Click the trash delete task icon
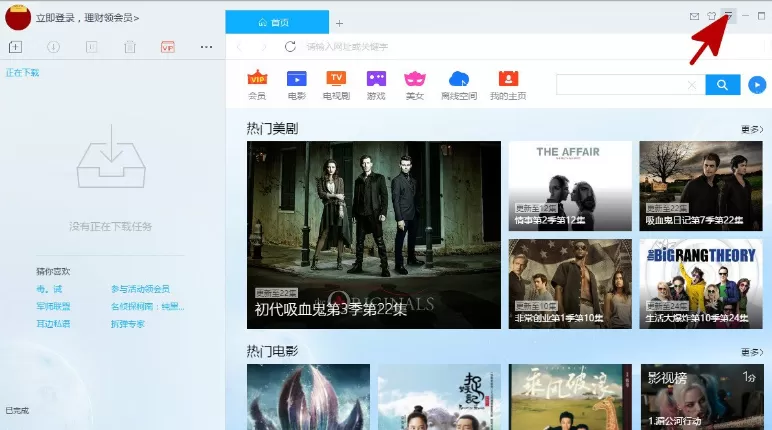The height and width of the screenshot is (430, 772). [x=129, y=47]
